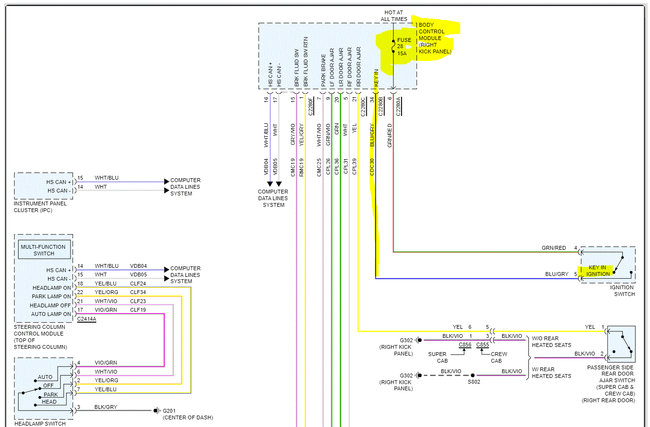
Task: Click ground label "G201 (CENTER OF DASH)"
Action: click(x=187, y=414)
